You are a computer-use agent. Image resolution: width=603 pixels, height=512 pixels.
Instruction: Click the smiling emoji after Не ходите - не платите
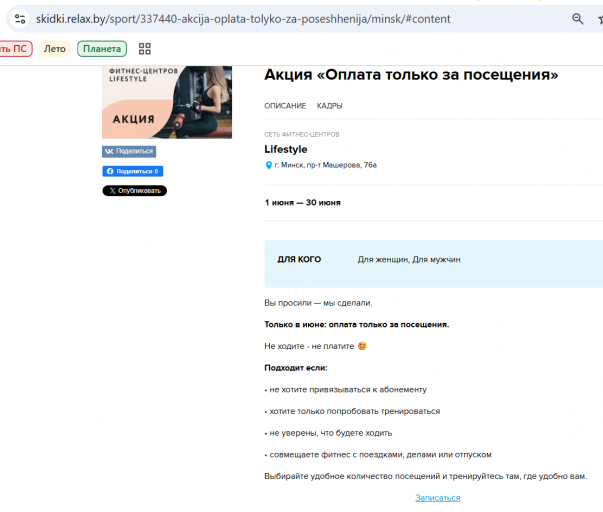(362, 346)
